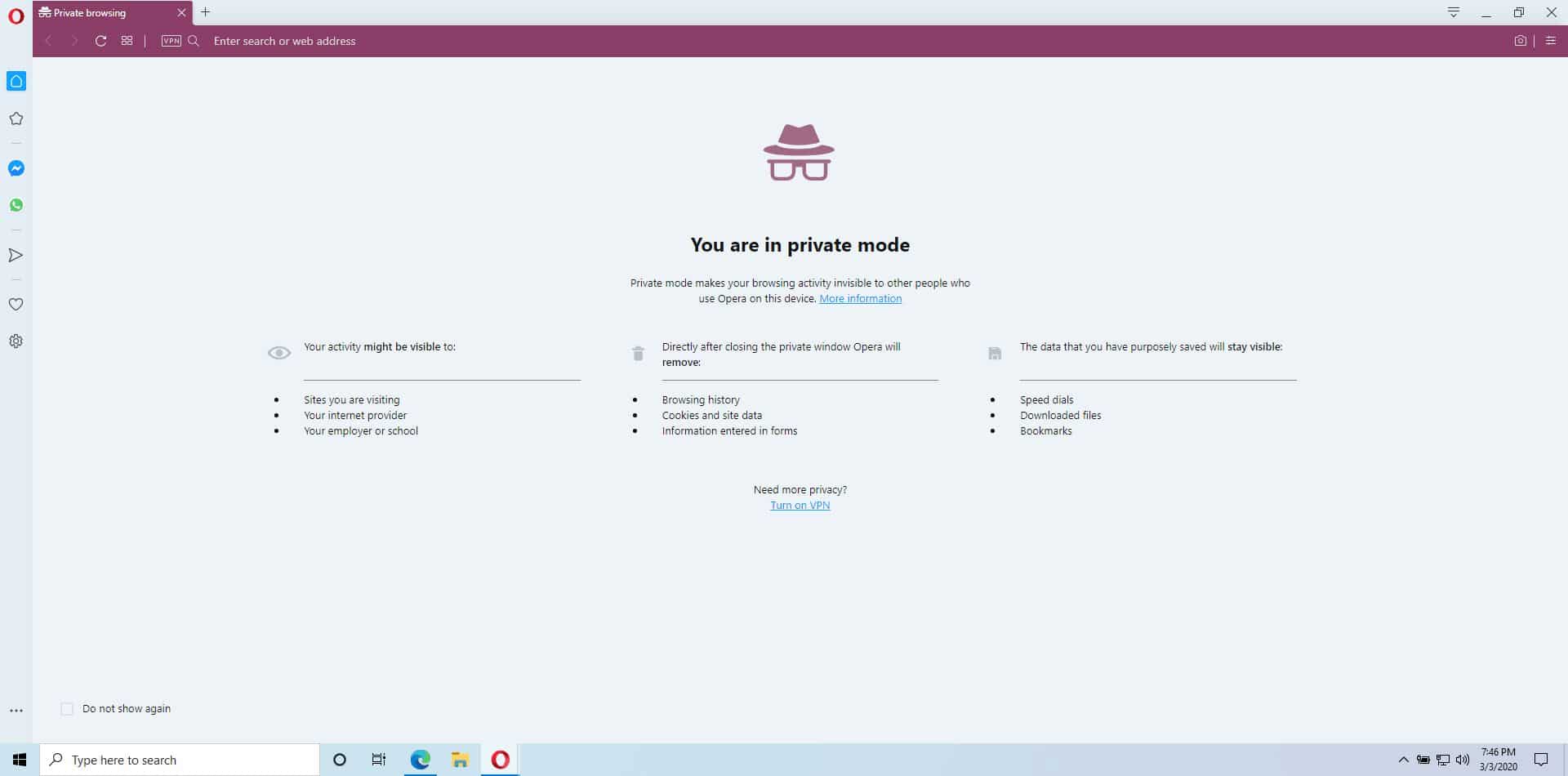Viewport: 1568px width, 776px height.
Task: Click the 'Your internet provider' text
Action: pos(354,416)
